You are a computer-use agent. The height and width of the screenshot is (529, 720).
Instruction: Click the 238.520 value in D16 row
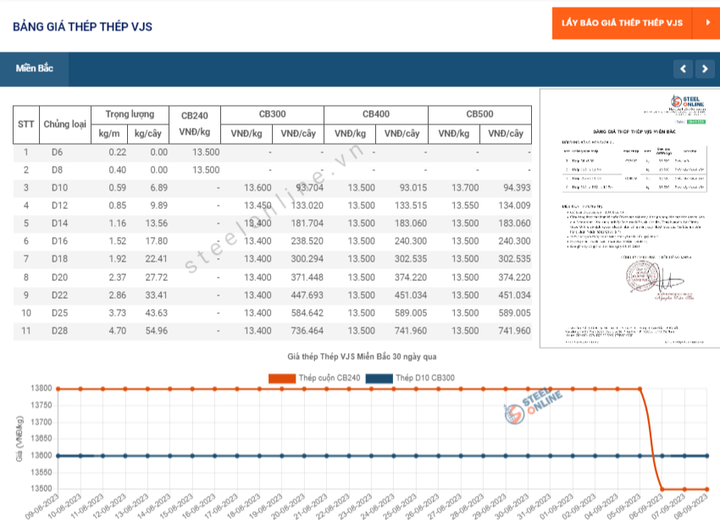coord(307,241)
